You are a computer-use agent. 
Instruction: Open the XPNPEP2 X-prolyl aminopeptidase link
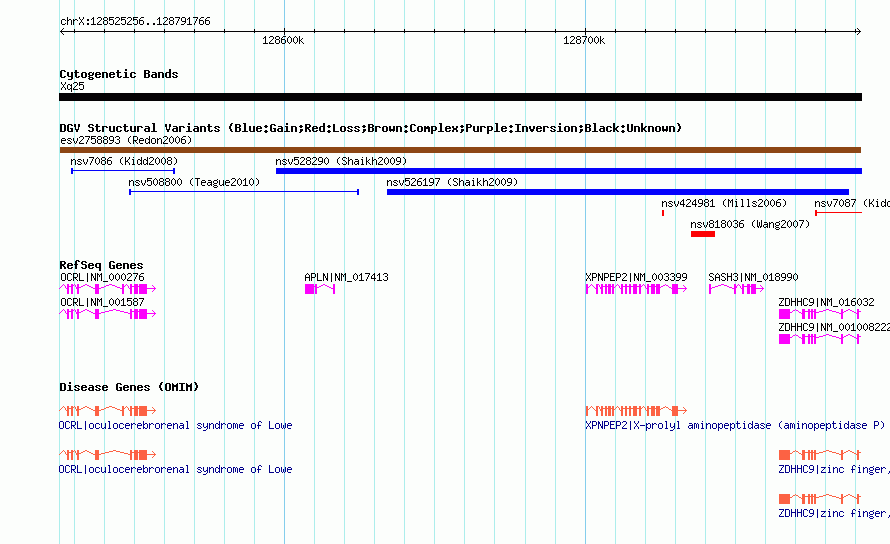point(735,425)
